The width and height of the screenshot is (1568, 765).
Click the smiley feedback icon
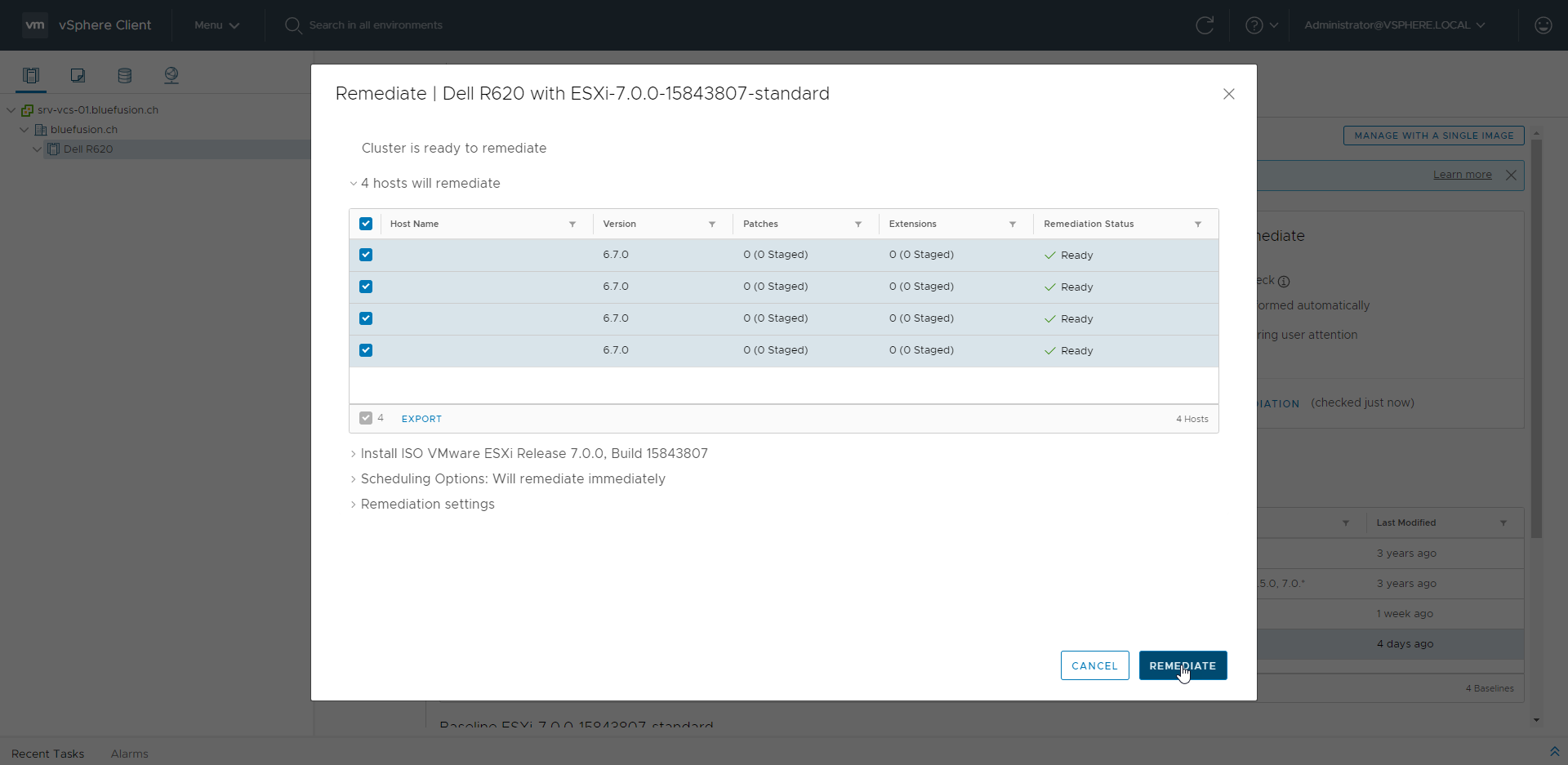1543,25
